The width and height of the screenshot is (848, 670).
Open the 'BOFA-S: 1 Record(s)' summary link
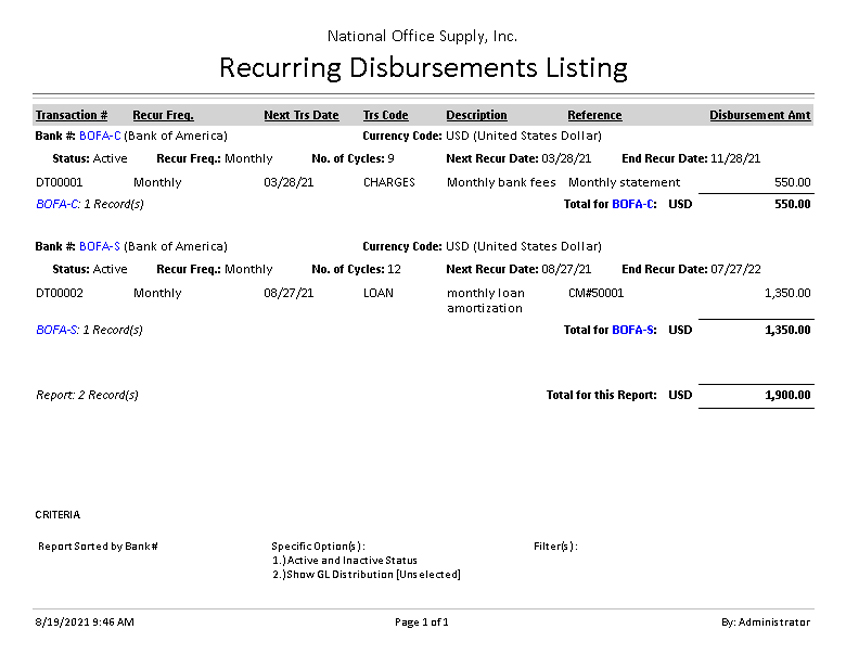tap(89, 329)
